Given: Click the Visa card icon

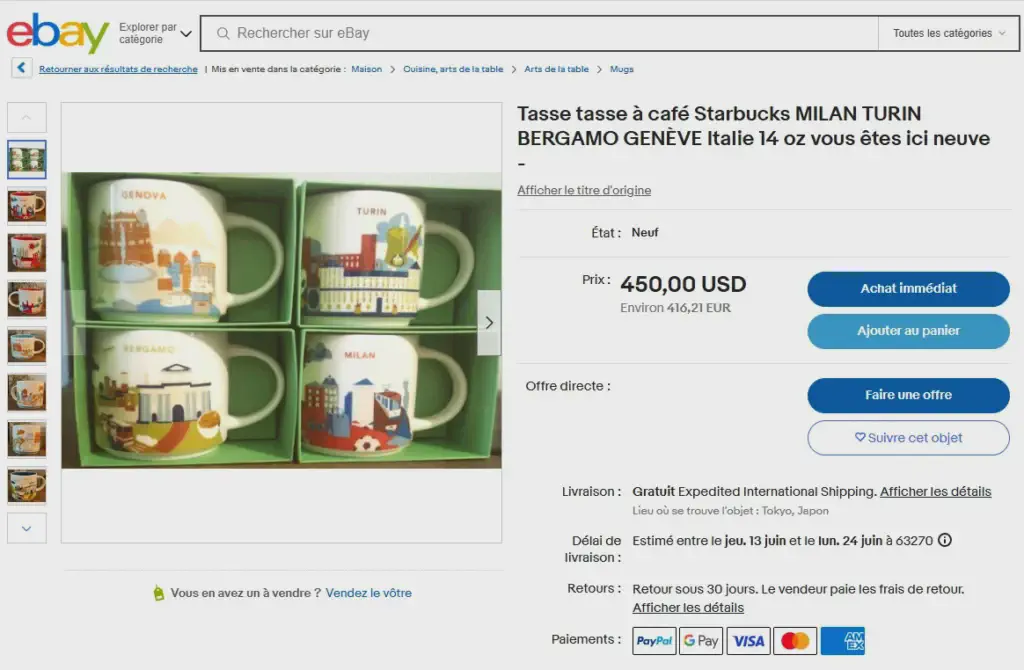Looking at the screenshot, I should pyautogui.click(x=748, y=641).
